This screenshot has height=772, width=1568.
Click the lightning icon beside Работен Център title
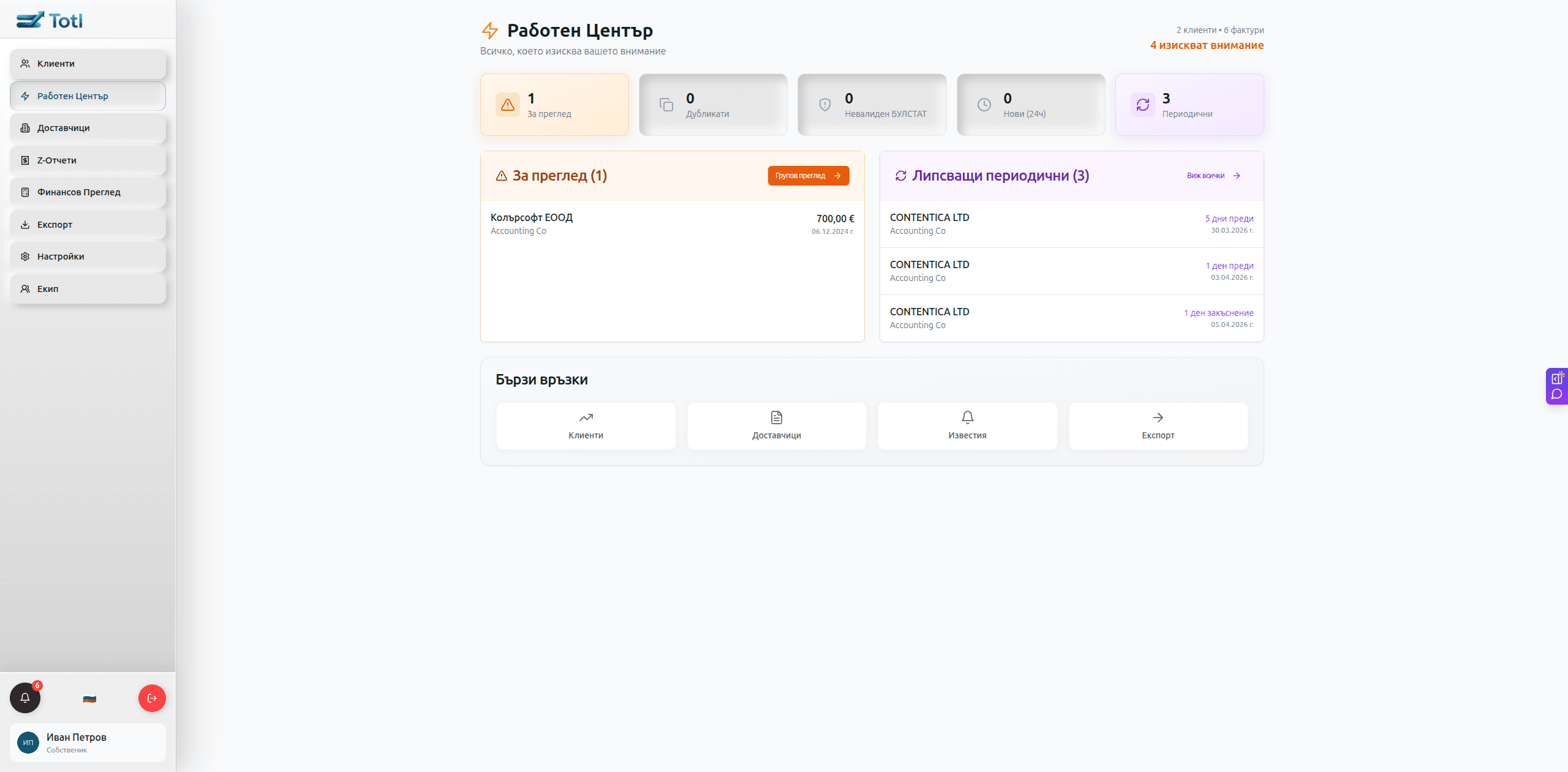pyautogui.click(x=490, y=30)
